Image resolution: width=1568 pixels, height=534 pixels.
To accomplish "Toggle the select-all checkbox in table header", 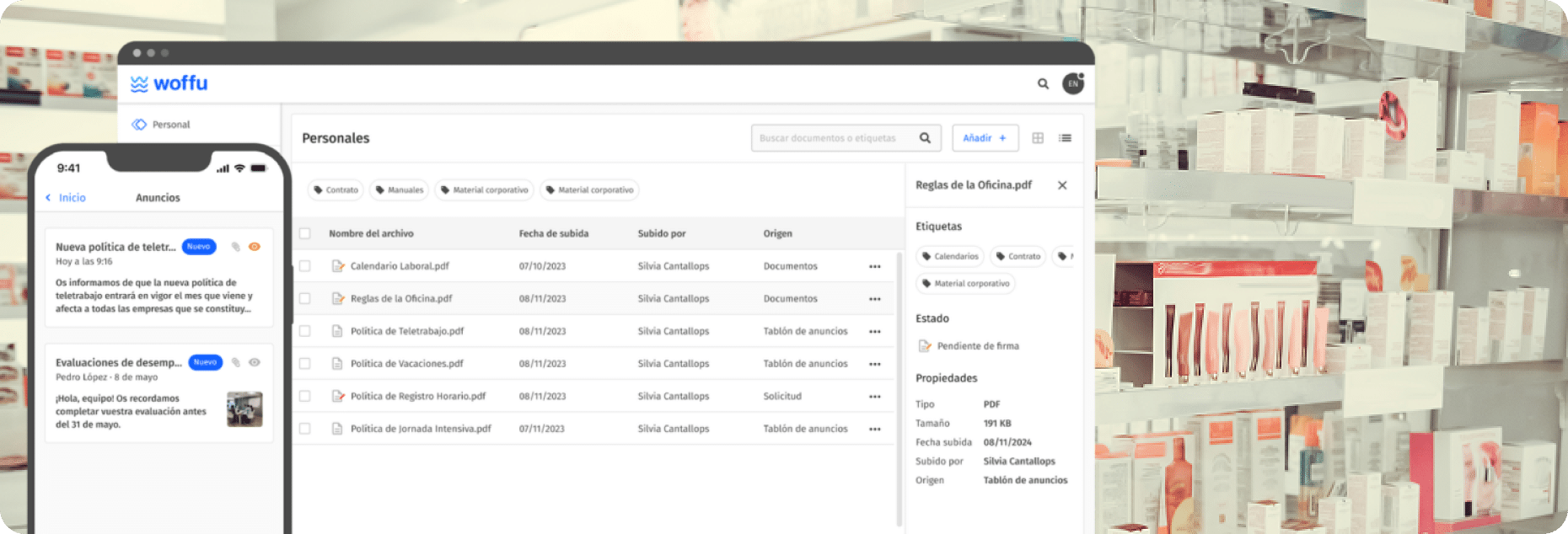I will (x=305, y=233).
